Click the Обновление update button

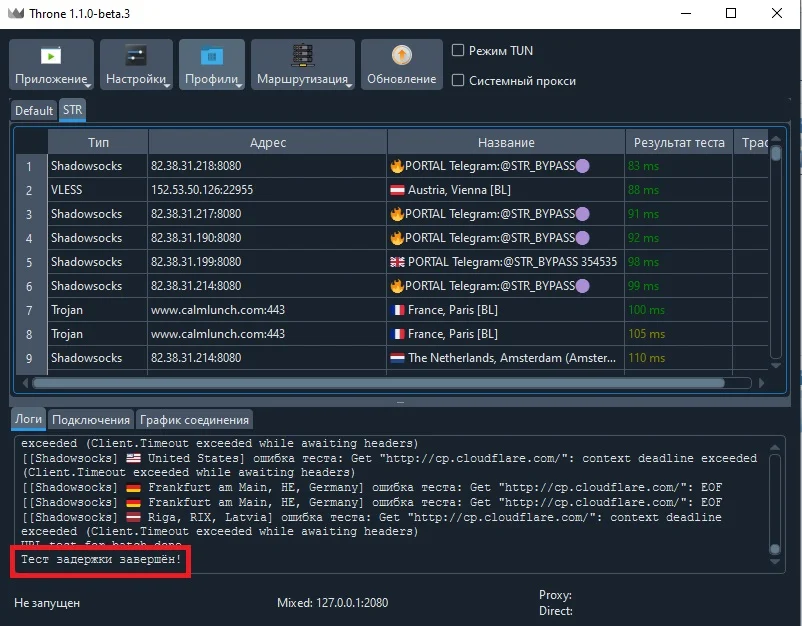(402, 64)
